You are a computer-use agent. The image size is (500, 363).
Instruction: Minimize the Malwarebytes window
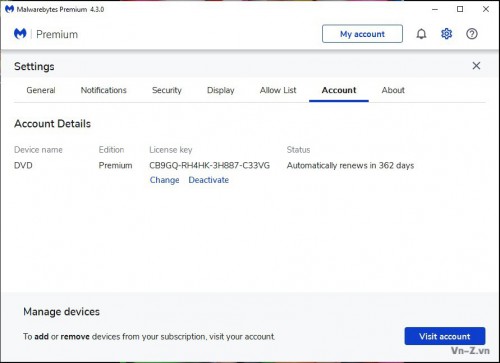(435, 9)
